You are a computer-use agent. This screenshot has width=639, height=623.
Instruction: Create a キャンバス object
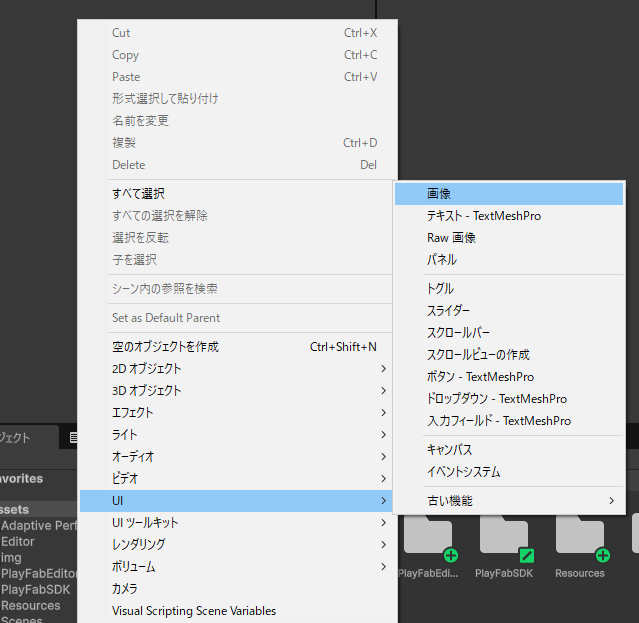[x=509, y=449]
